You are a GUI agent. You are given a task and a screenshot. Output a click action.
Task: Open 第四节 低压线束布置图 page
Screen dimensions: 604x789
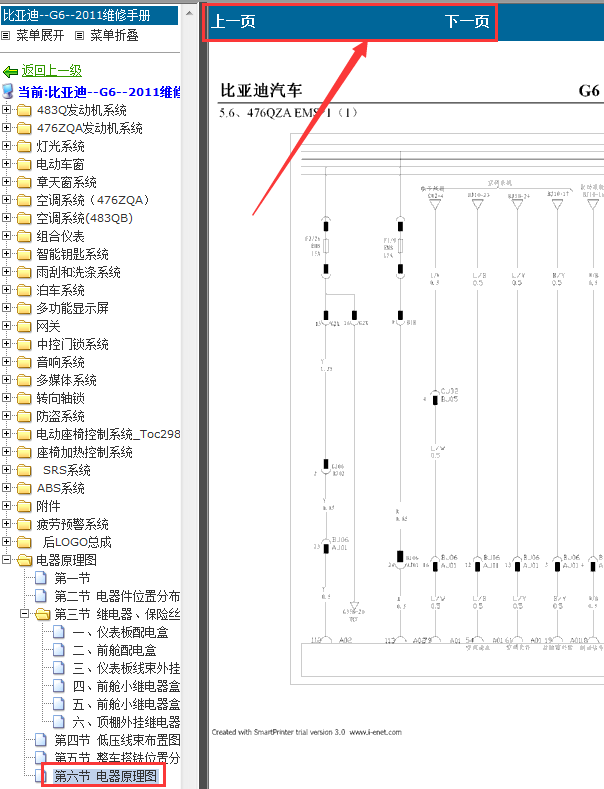click(117, 740)
